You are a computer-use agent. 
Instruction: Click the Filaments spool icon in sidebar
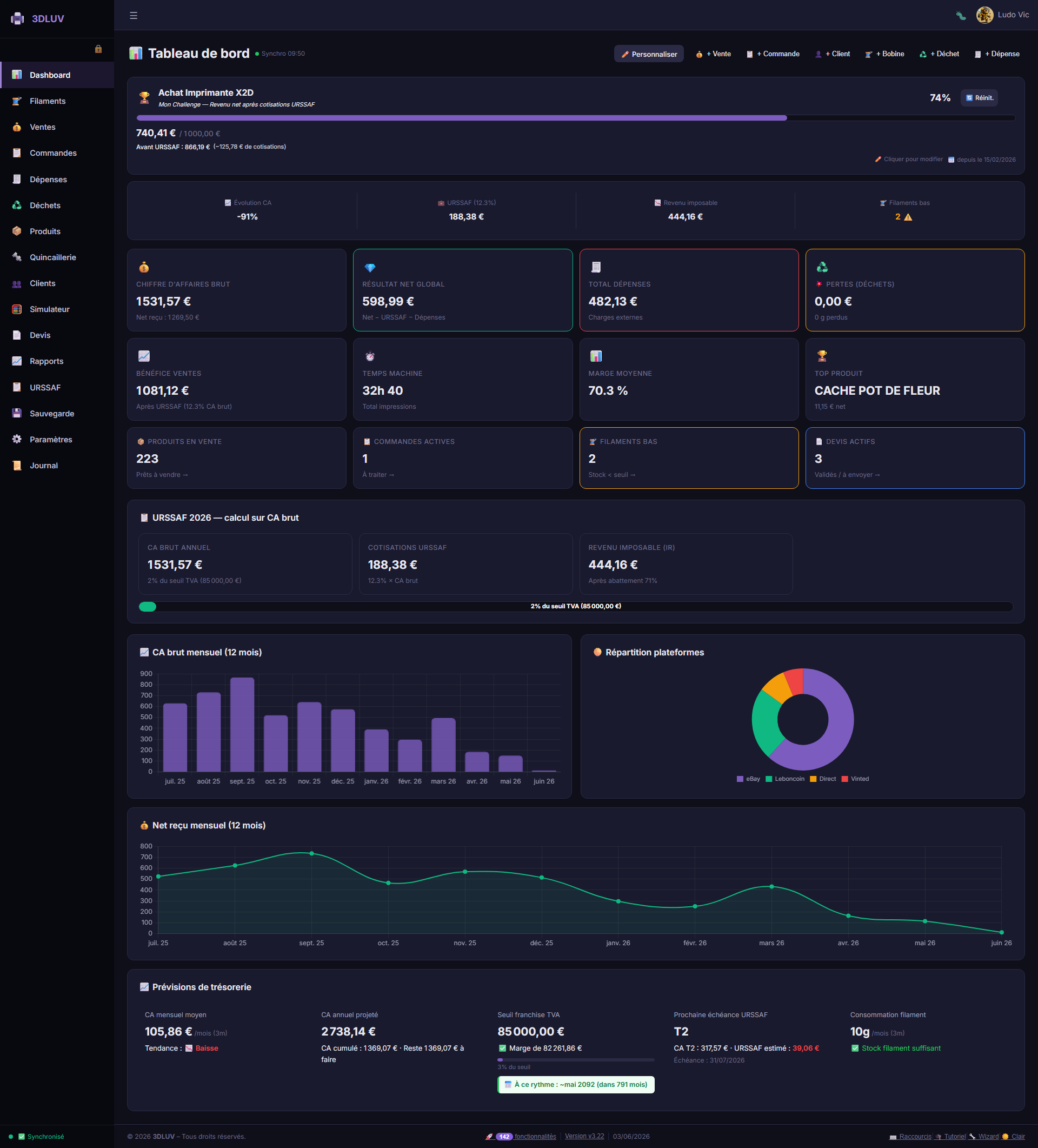[17, 101]
